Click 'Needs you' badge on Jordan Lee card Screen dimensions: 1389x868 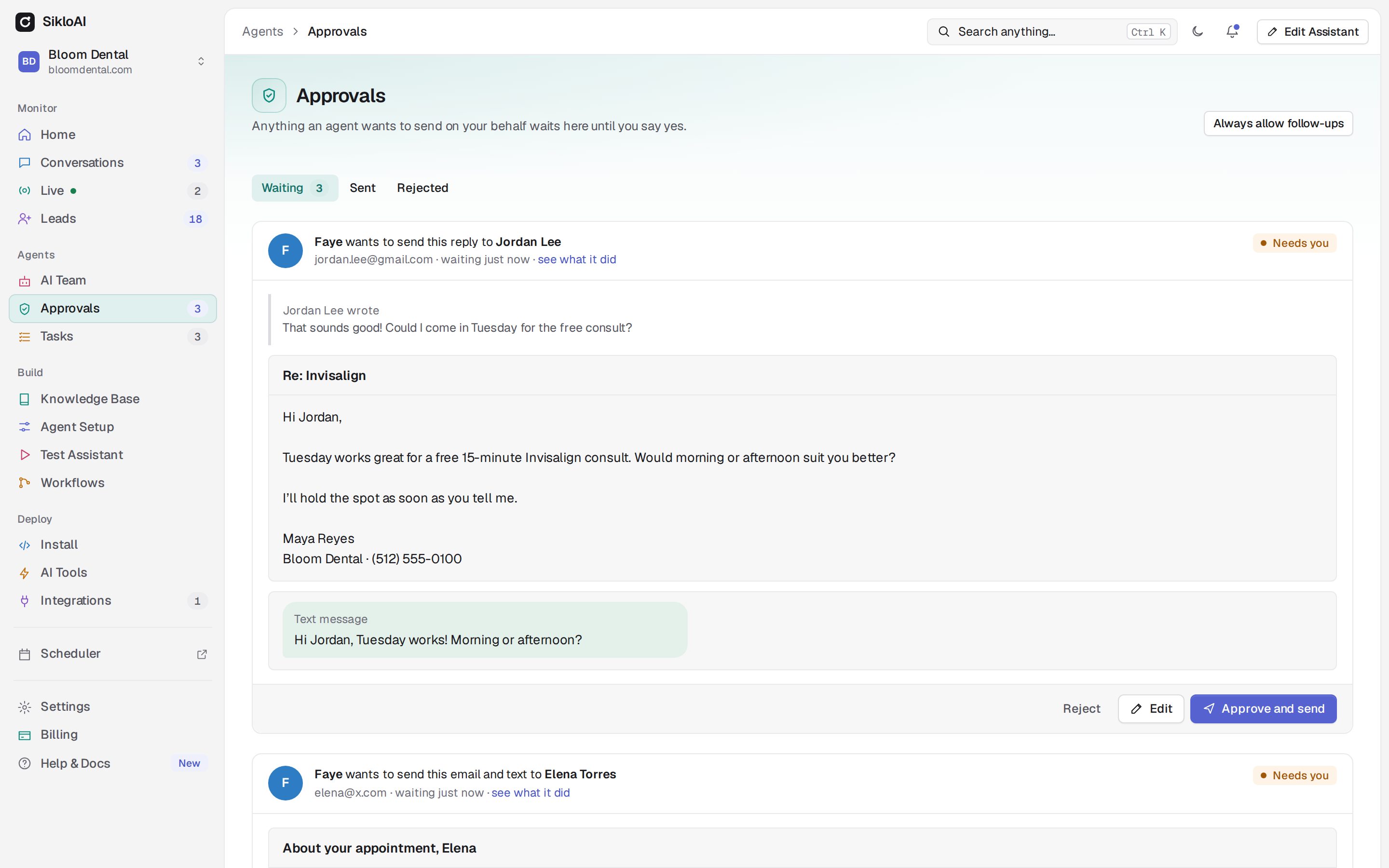point(1294,244)
